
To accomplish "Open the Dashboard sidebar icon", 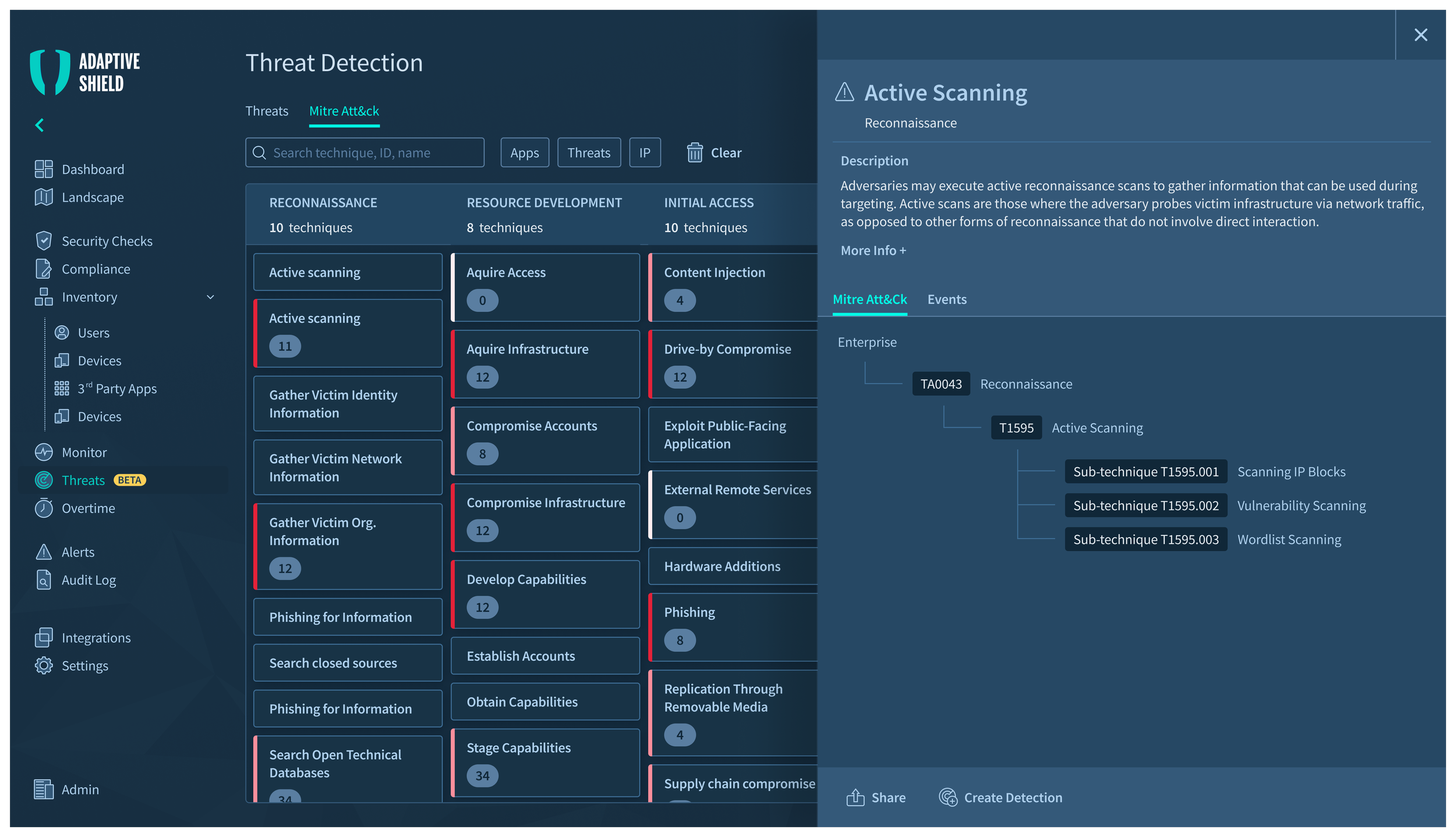I will tap(44, 169).
